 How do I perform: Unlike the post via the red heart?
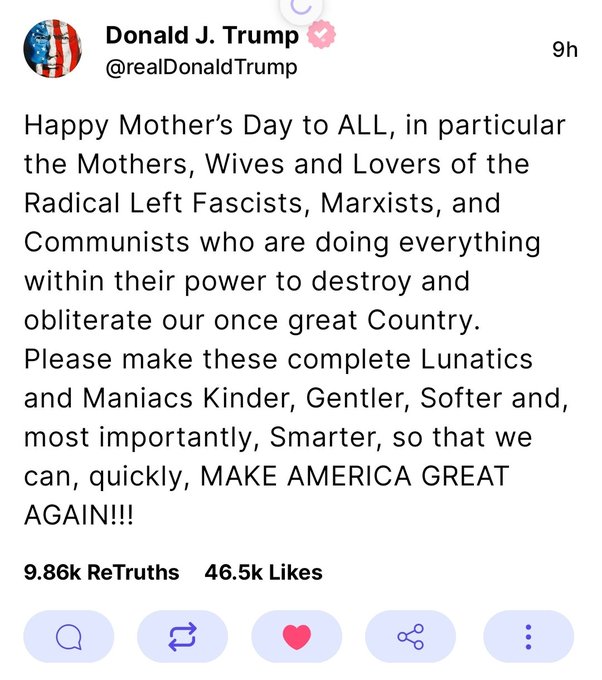pyautogui.click(x=297, y=636)
